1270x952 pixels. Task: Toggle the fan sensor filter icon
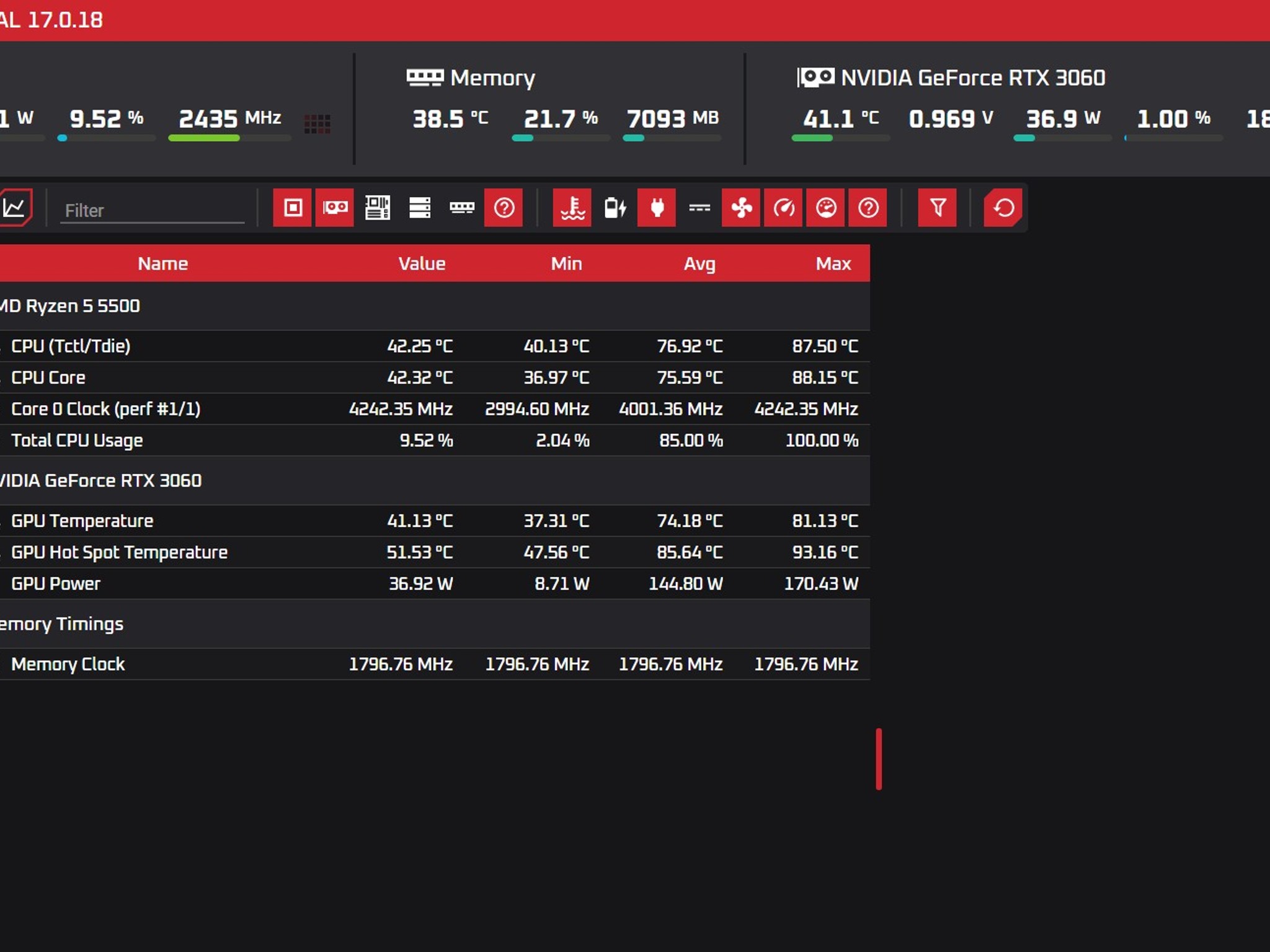741,208
